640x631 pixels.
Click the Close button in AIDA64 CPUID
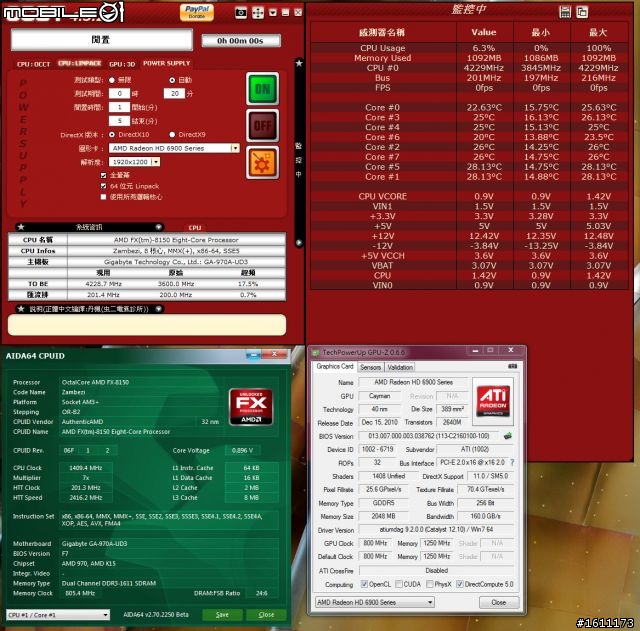266,615
